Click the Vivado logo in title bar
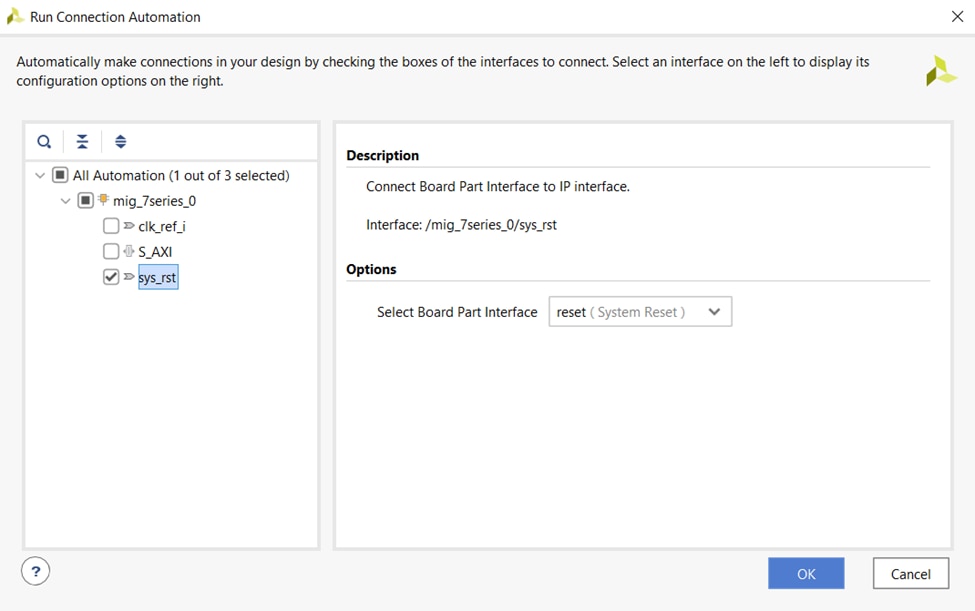Viewport: 975px width, 611px height. [x=15, y=16]
